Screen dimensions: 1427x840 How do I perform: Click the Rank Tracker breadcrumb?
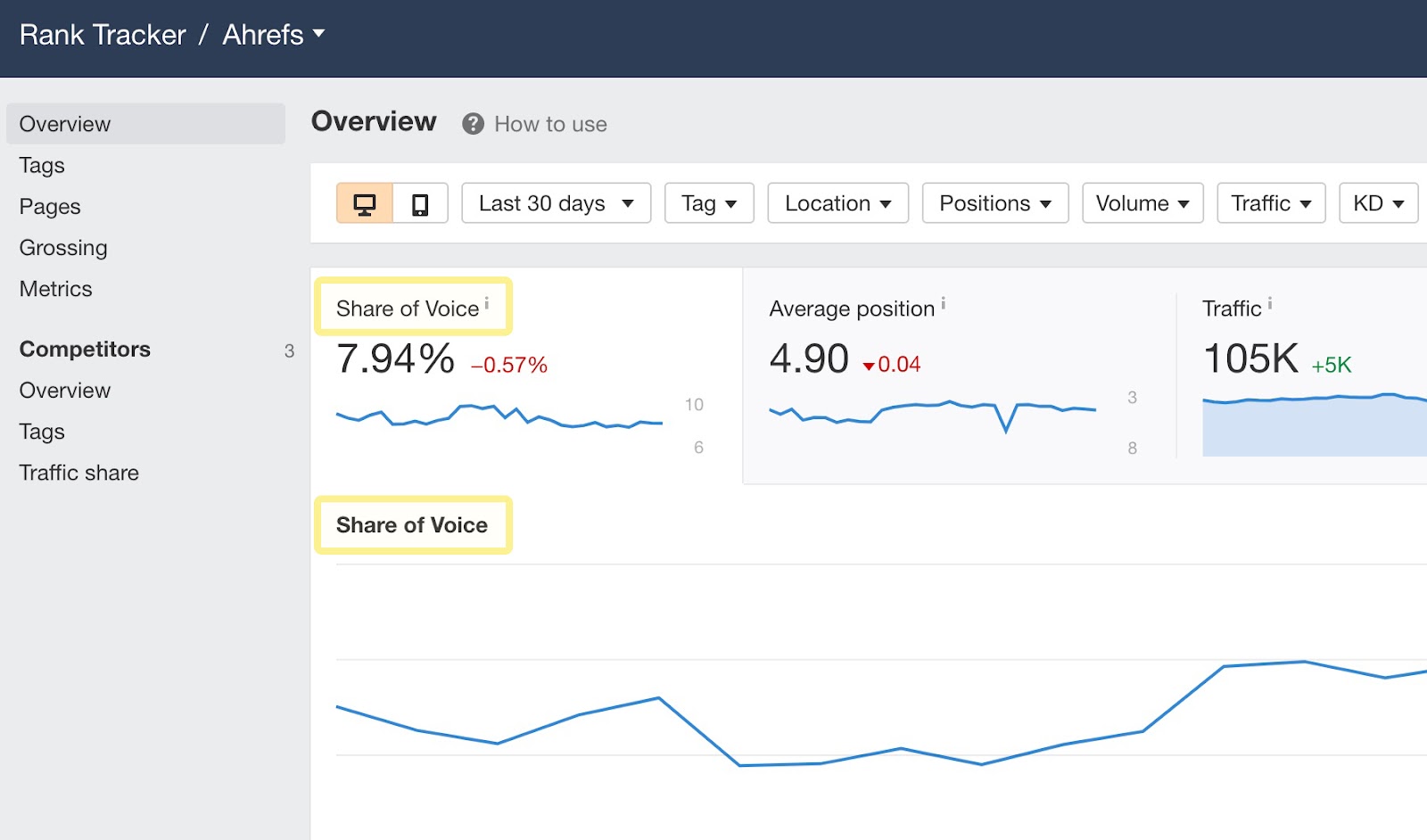pyautogui.click(x=103, y=34)
